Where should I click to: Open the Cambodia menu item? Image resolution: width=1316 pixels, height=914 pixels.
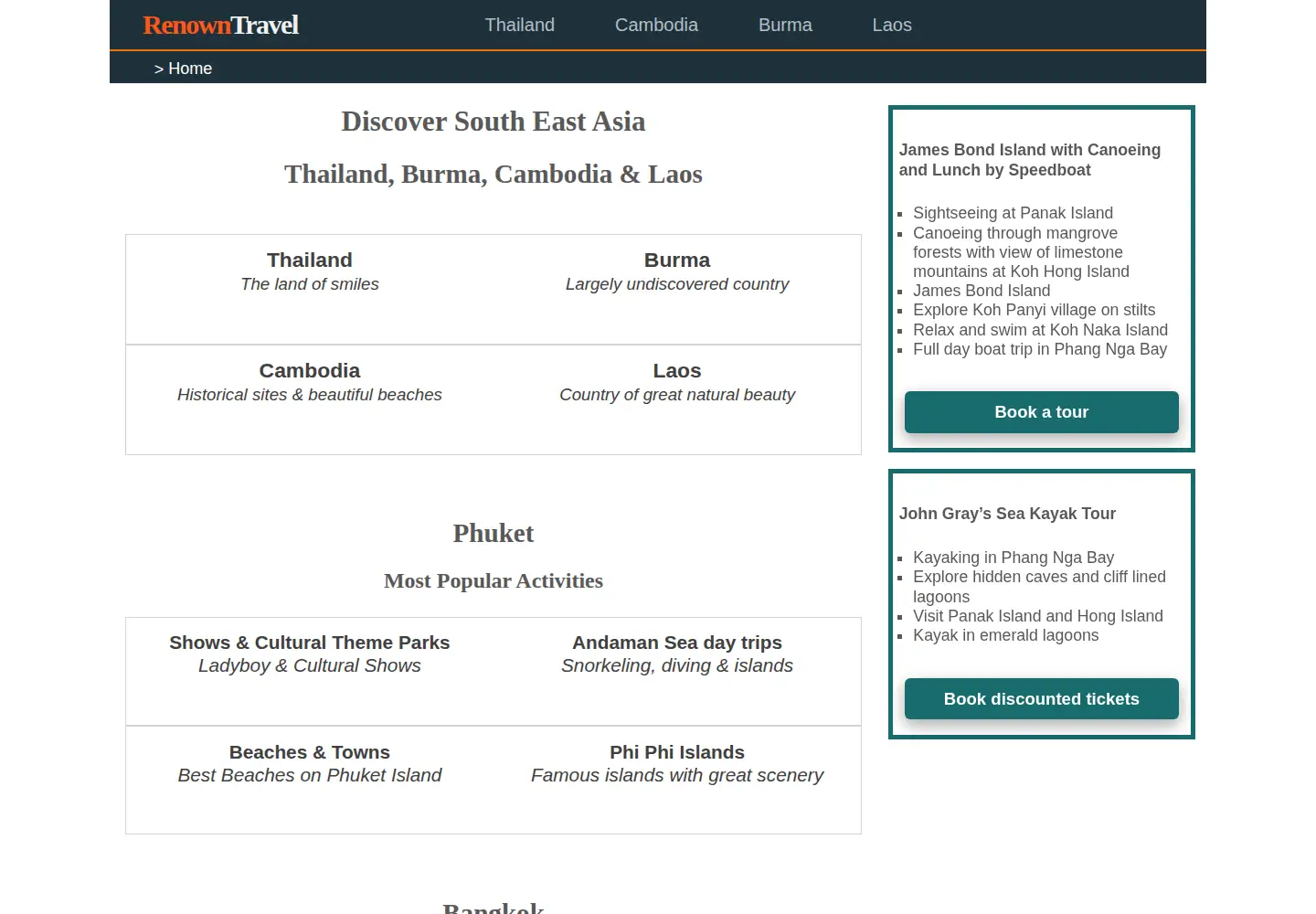pyautogui.click(x=656, y=25)
